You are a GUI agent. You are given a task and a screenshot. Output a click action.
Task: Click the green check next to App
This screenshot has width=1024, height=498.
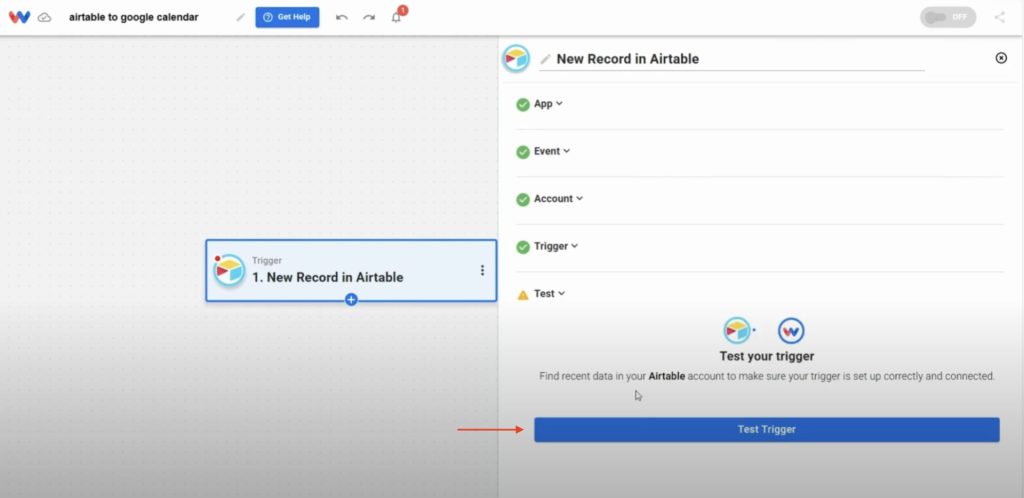click(x=523, y=104)
